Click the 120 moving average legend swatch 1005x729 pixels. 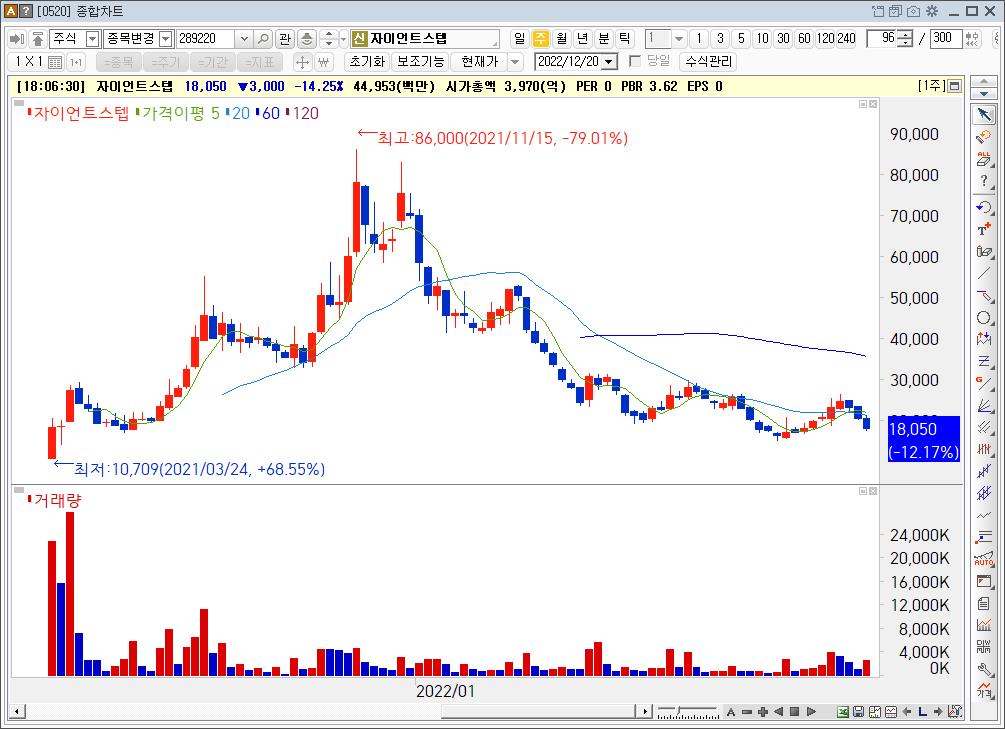coord(288,113)
